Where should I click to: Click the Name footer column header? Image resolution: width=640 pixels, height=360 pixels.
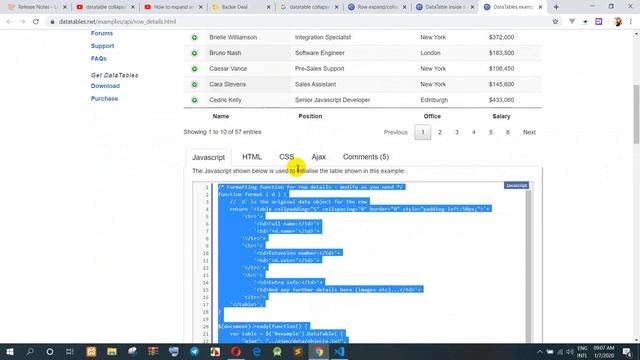(x=221, y=116)
